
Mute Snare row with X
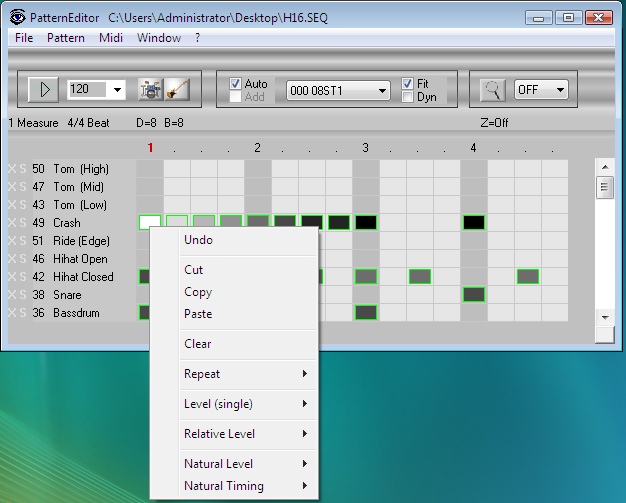tap(12, 295)
